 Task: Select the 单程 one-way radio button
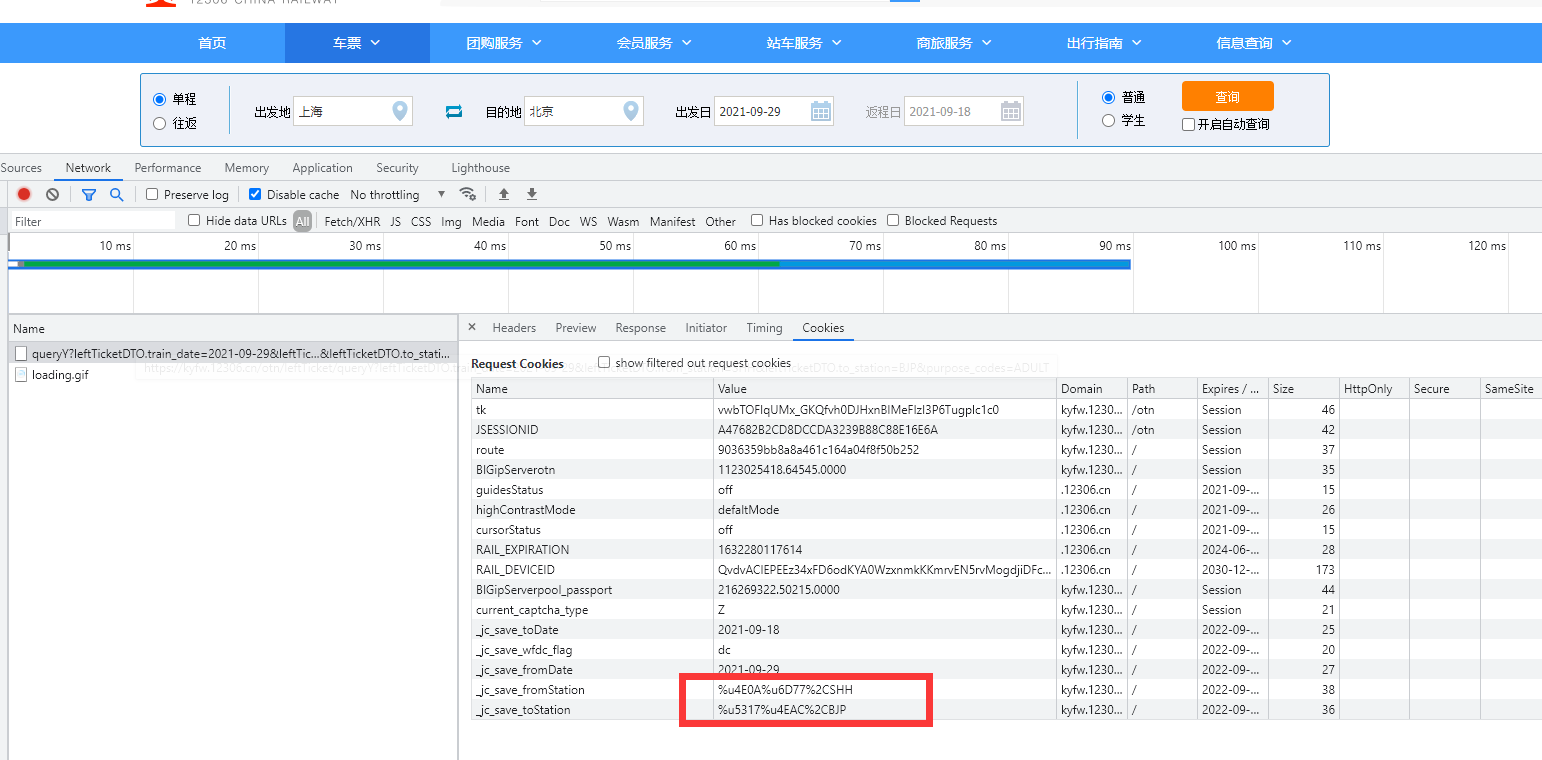pos(159,99)
